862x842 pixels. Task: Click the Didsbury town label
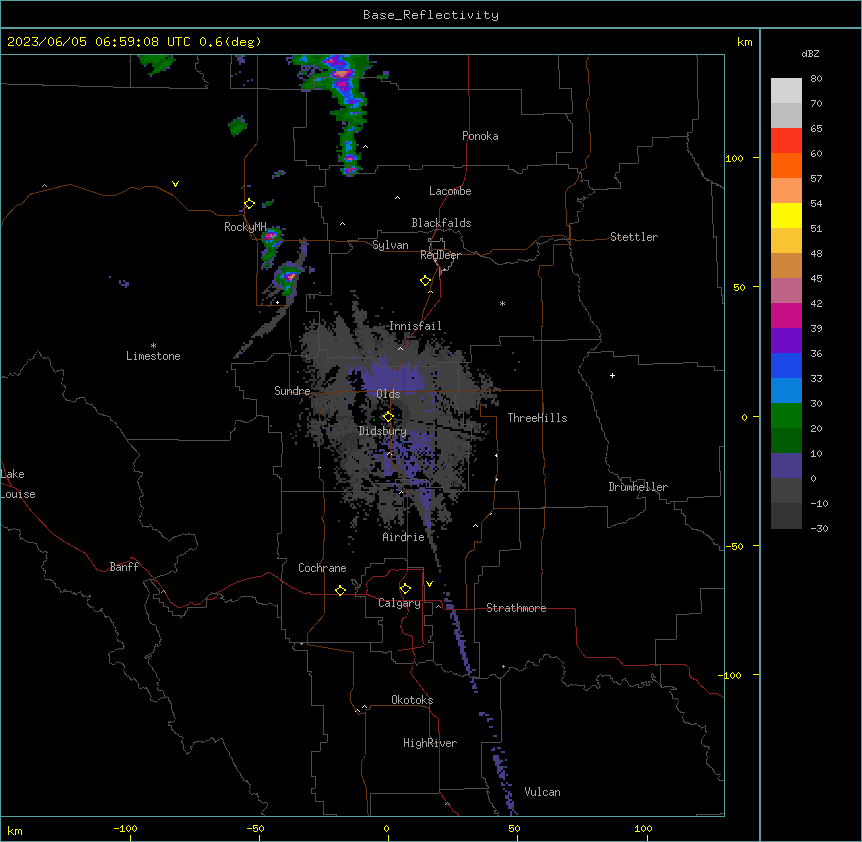pyautogui.click(x=382, y=431)
